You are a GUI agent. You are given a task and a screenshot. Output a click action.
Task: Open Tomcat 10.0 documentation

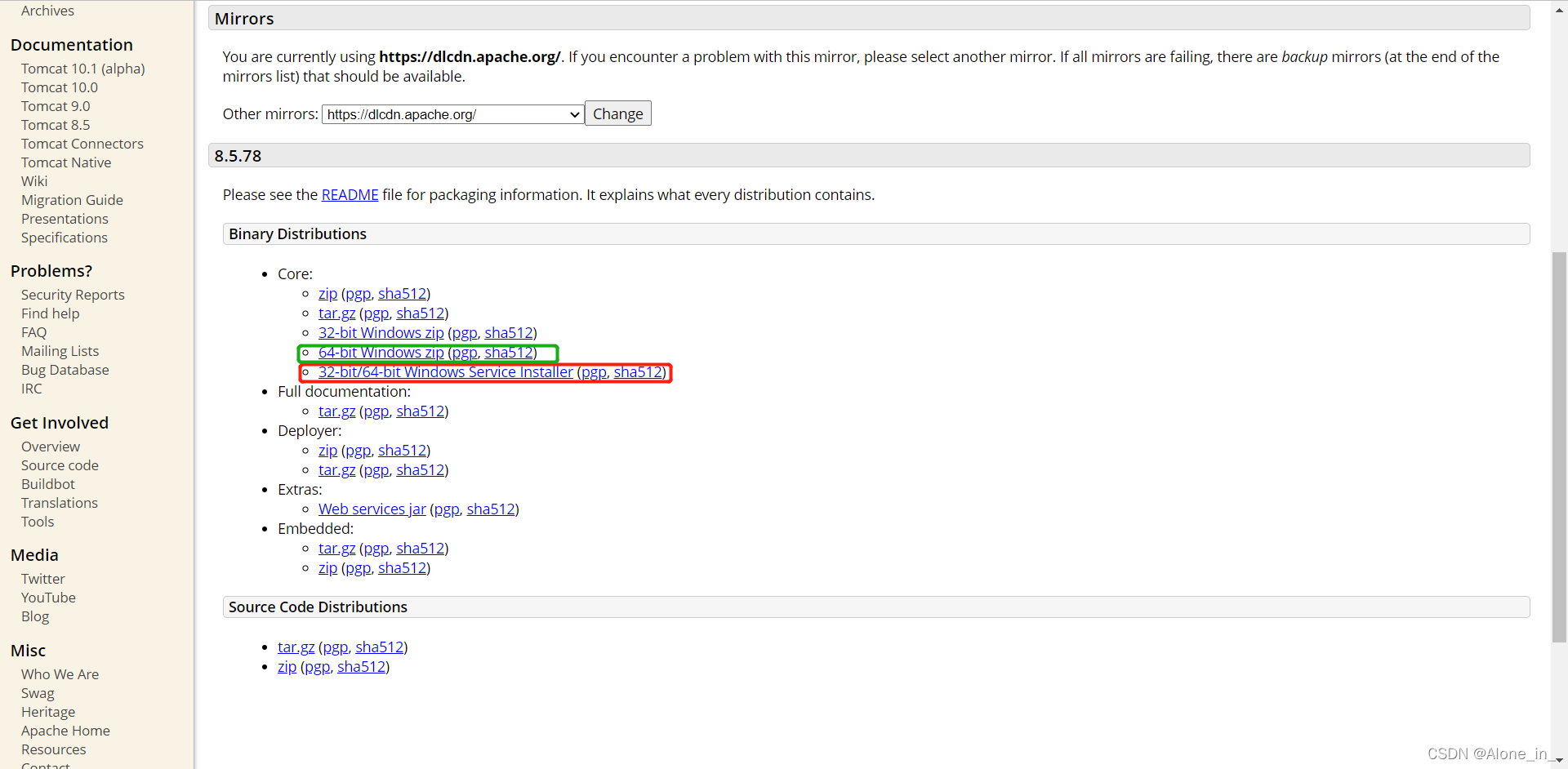(x=60, y=87)
